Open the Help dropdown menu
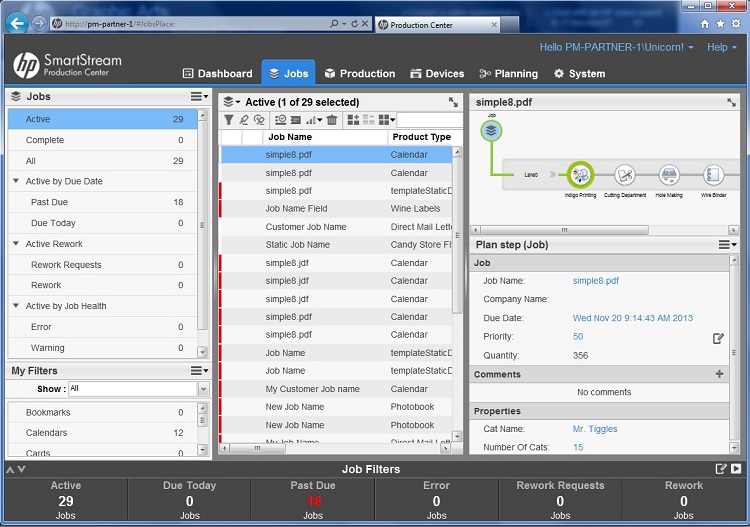Screen dimensions: 750x527 tap(722, 47)
